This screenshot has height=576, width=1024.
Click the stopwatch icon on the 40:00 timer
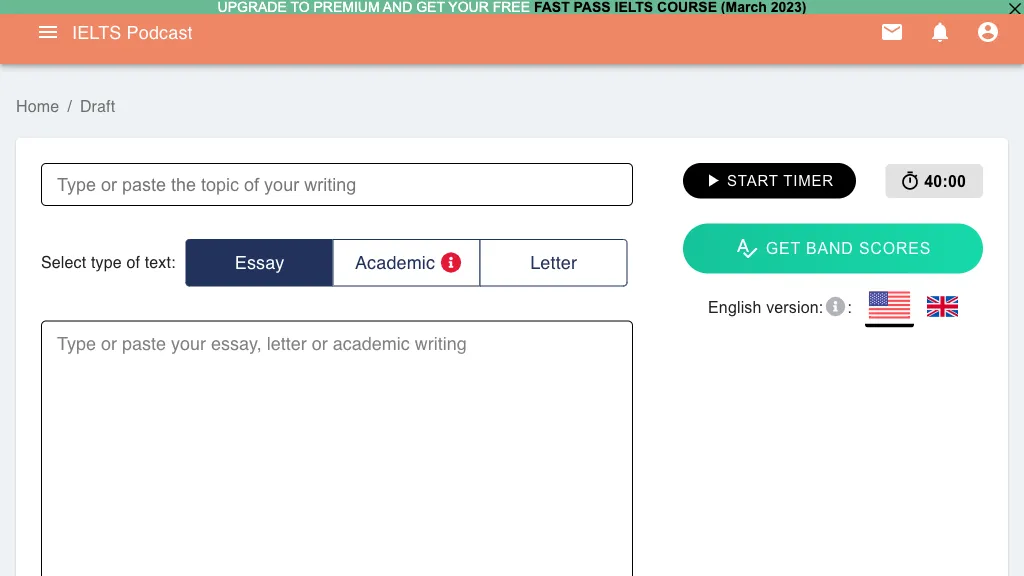pos(909,181)
